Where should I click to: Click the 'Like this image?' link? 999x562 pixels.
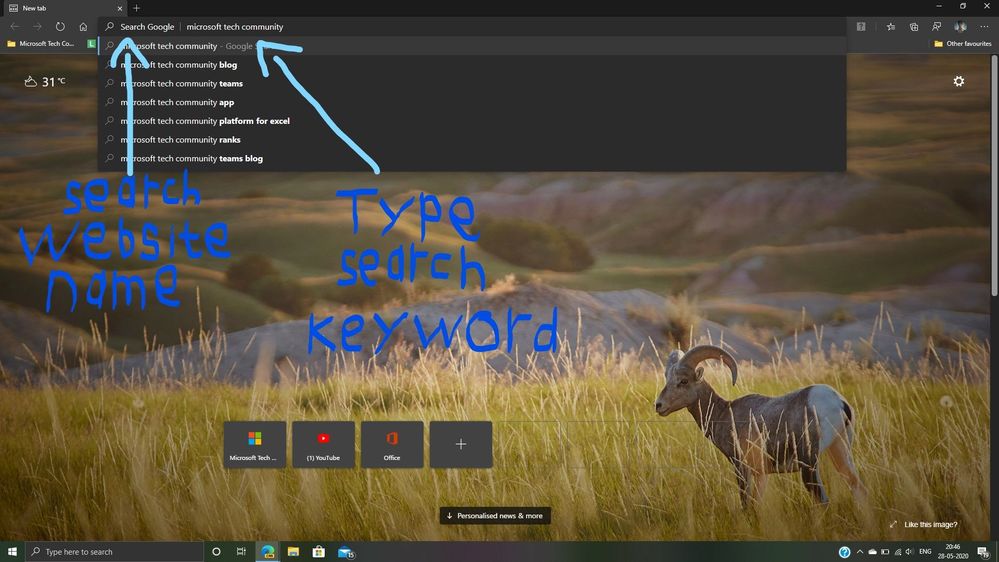924,524
